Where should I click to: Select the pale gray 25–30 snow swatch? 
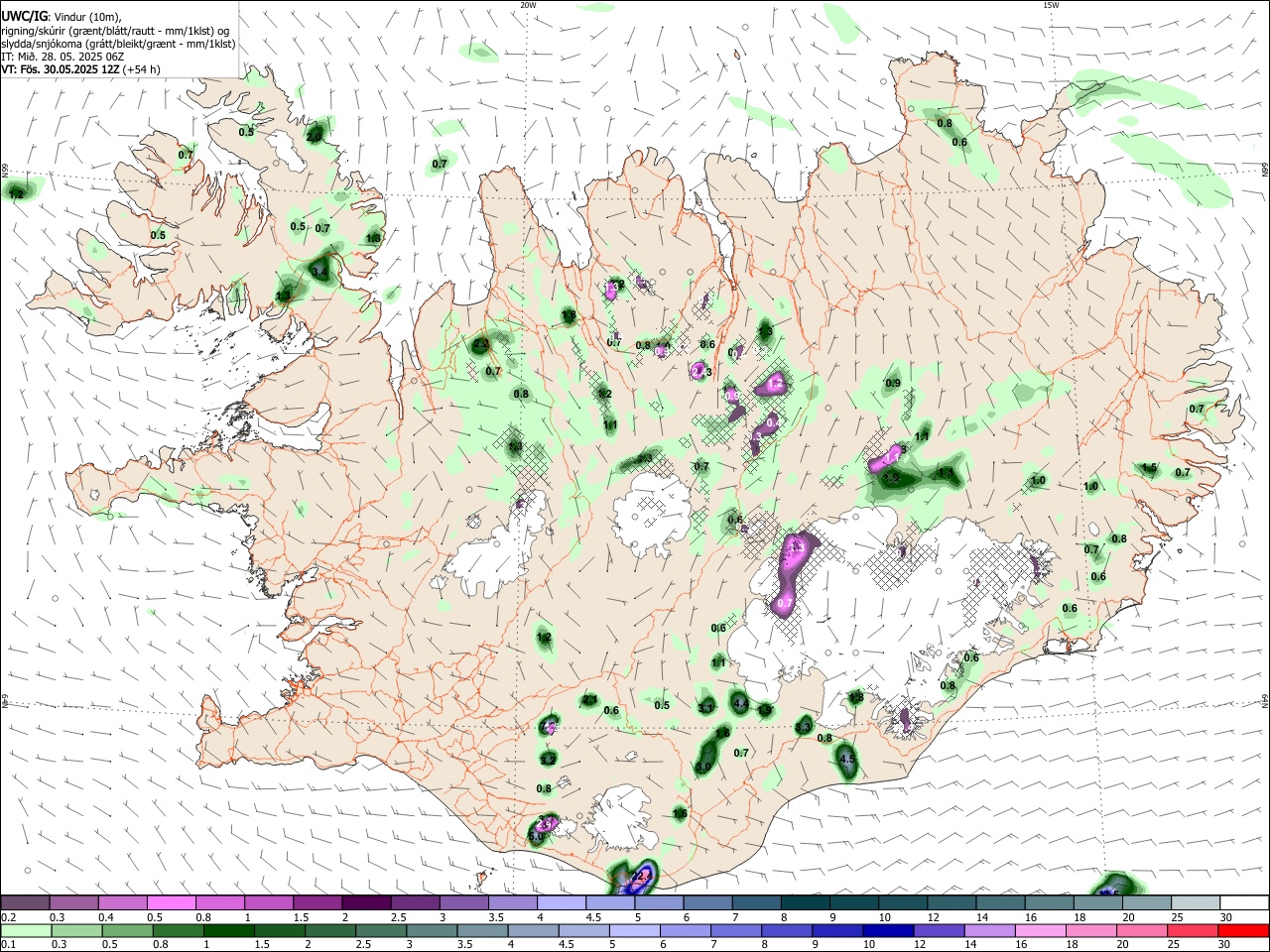[1196, 902]
